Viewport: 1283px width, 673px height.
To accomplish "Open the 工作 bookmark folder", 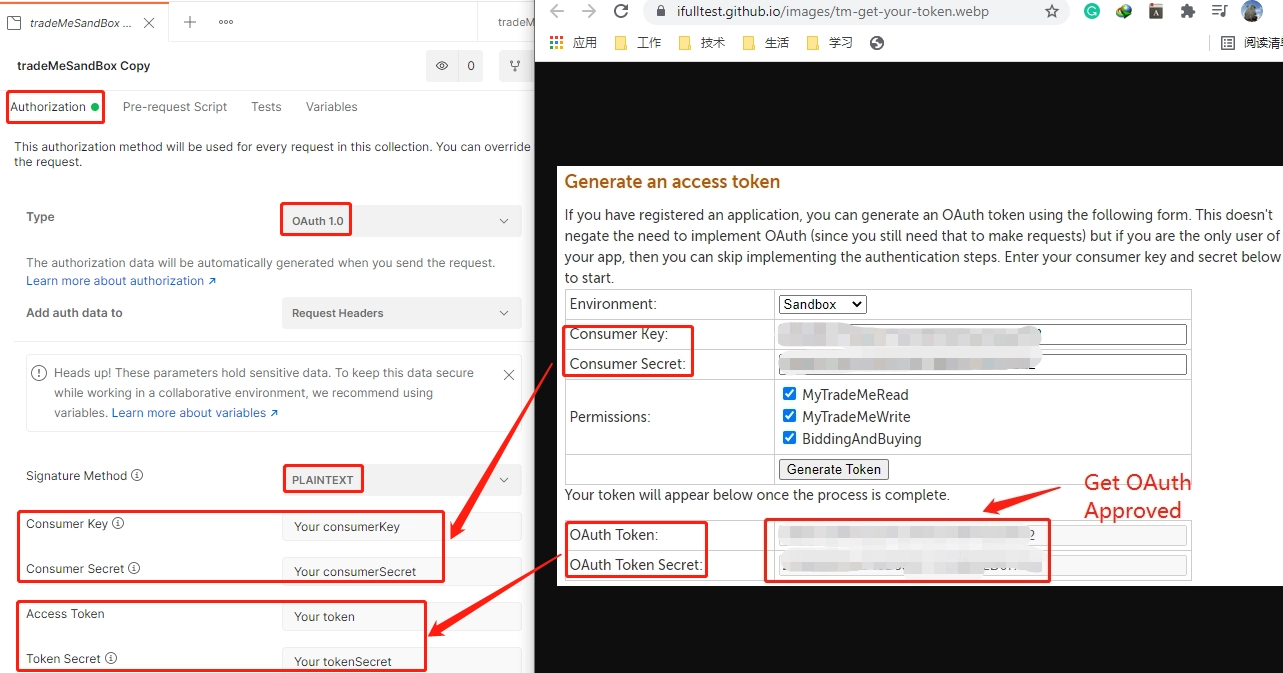I will [x=638, y=43].
